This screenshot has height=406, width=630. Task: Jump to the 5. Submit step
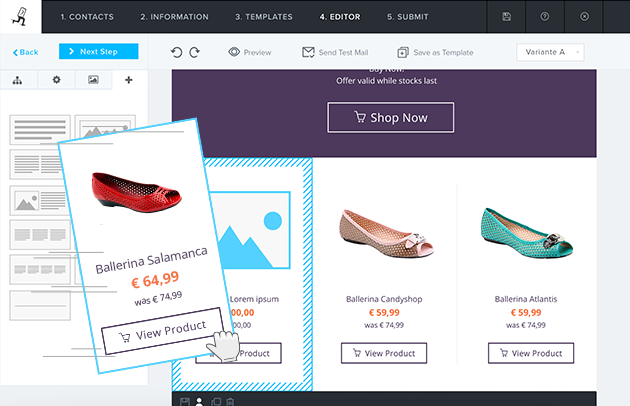click(407, 17)
